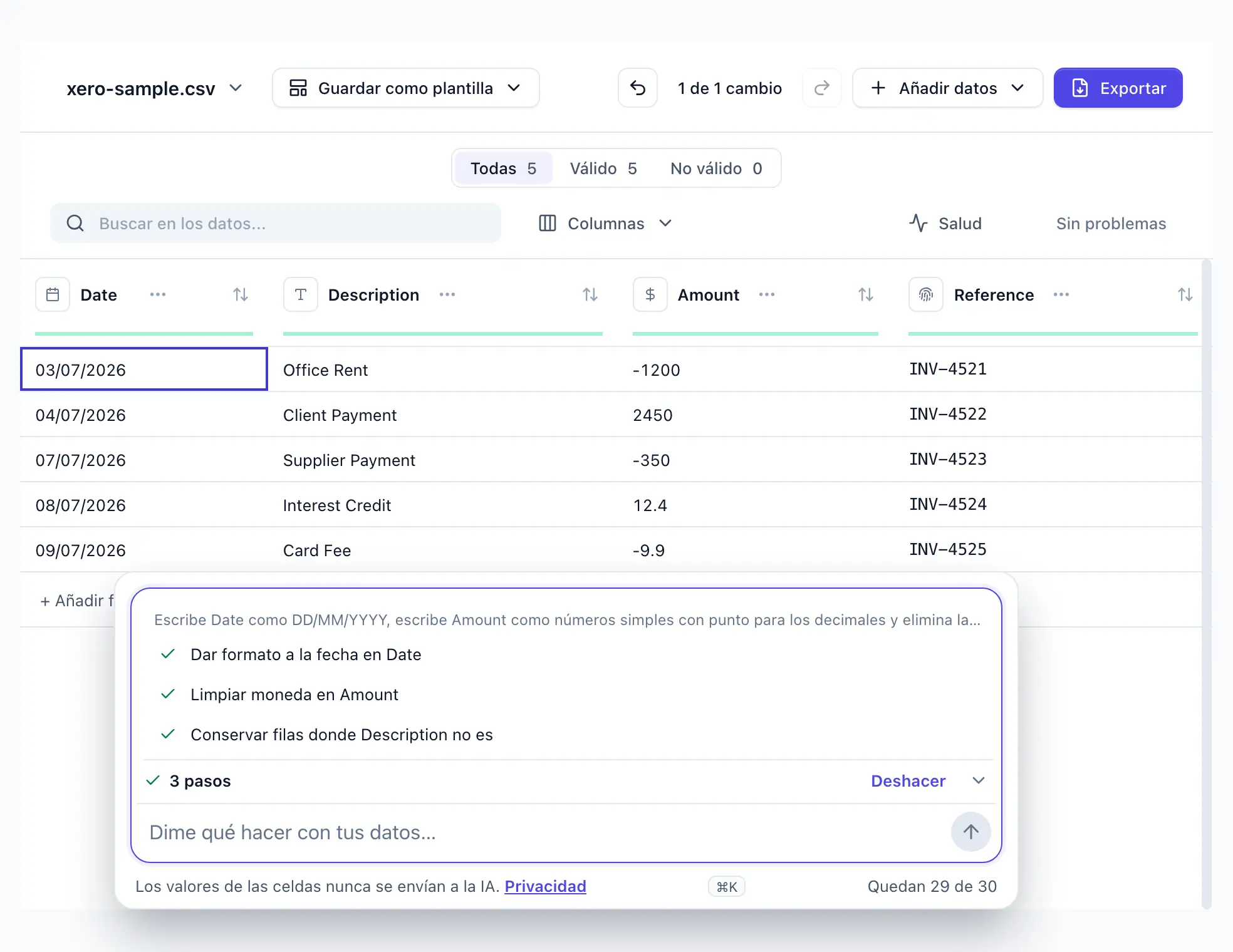Click the undo arrow icon
The image size is (1233, 952).
pos(638,88)
